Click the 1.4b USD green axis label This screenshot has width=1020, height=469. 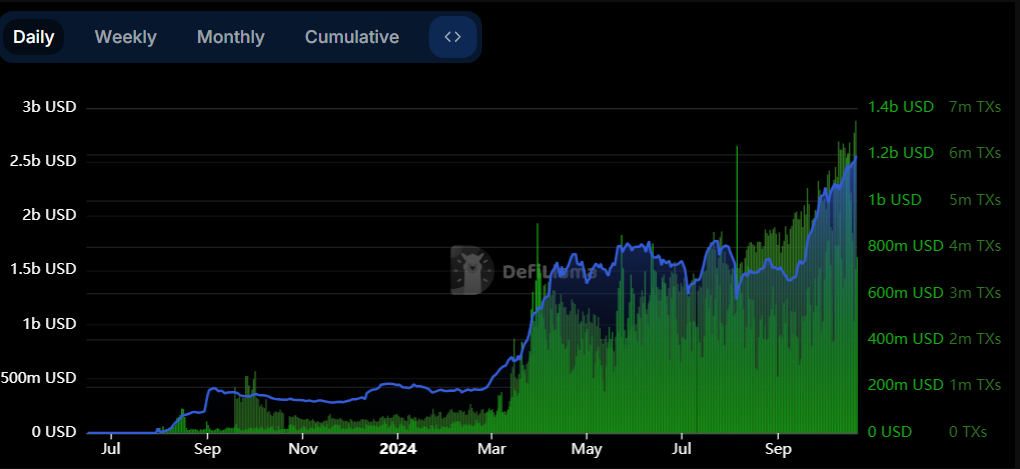(901, 107)
